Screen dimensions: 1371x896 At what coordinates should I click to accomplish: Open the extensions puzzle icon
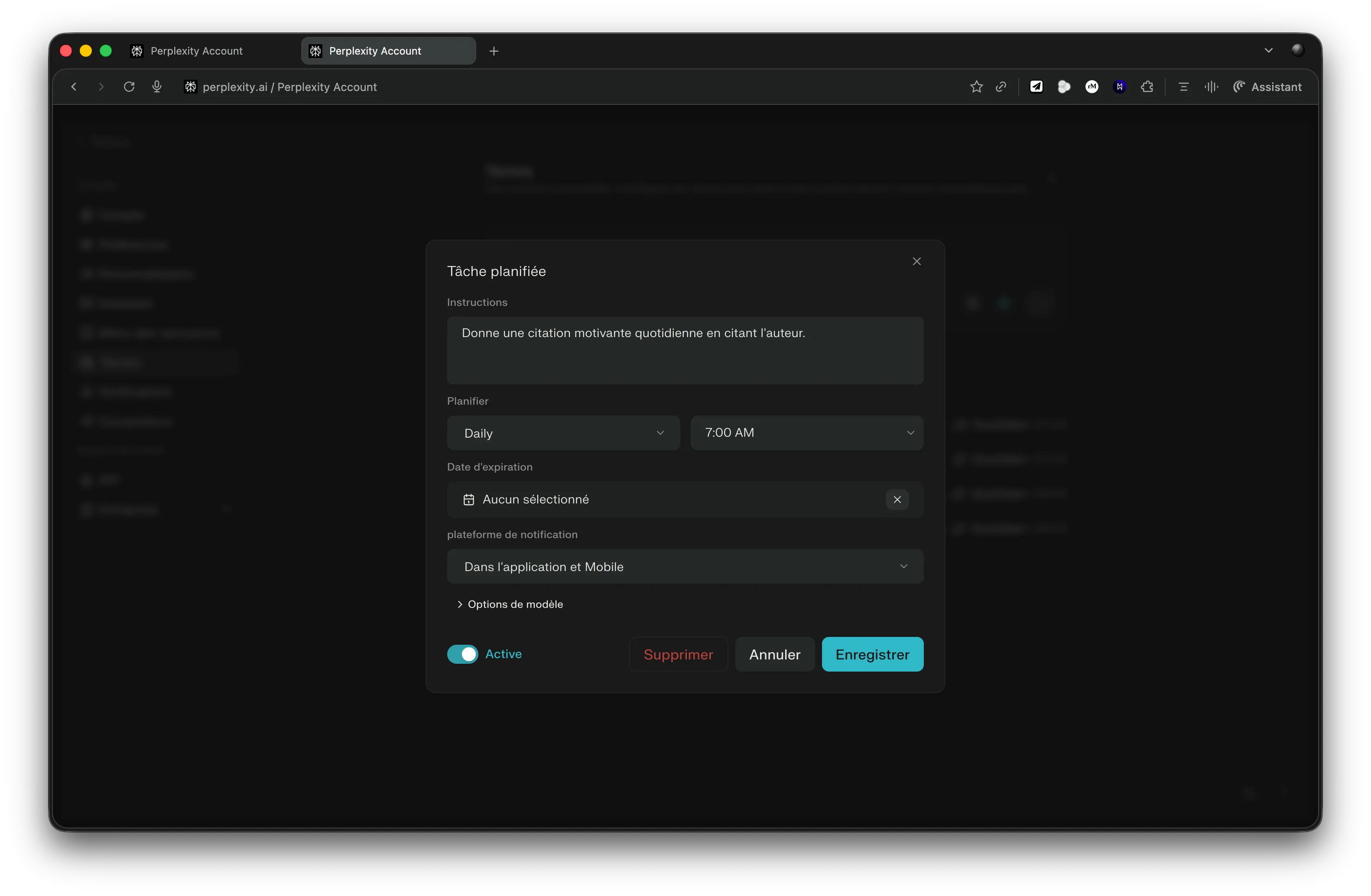(1147, 87)
